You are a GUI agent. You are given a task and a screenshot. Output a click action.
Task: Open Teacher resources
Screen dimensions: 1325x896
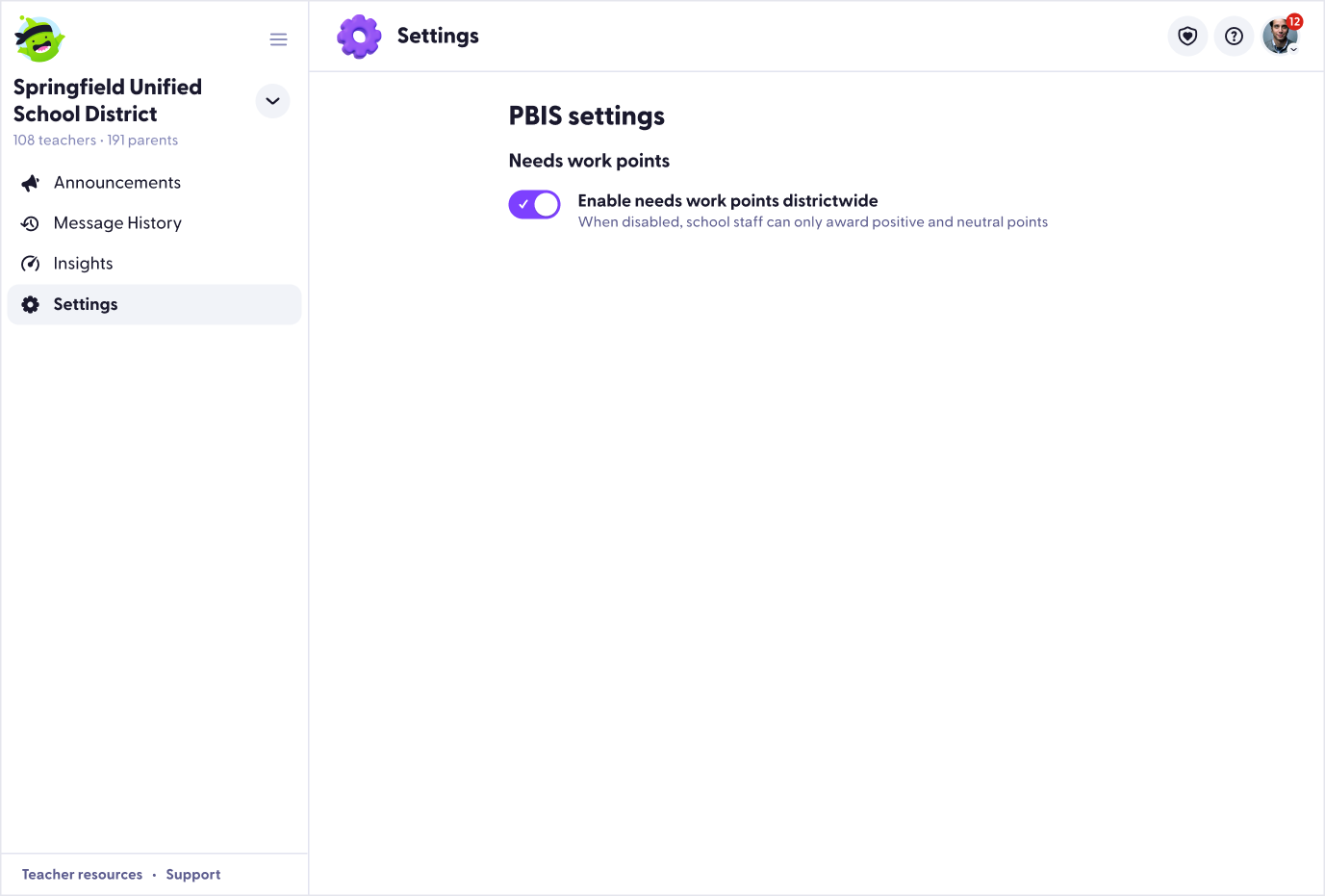[x=82, y=874]
